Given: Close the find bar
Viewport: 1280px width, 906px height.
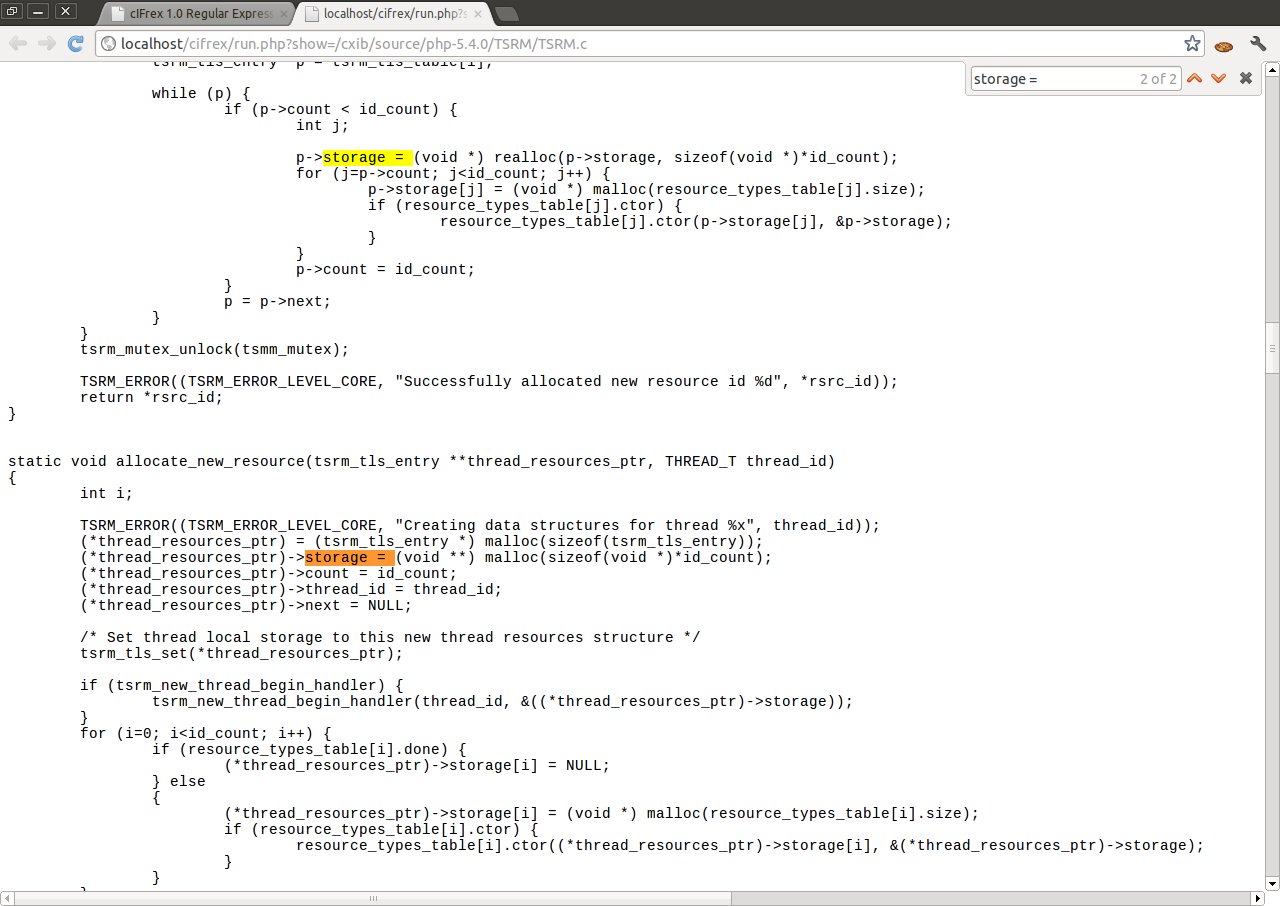Looking at the screenshot, I should [1245, 79].
